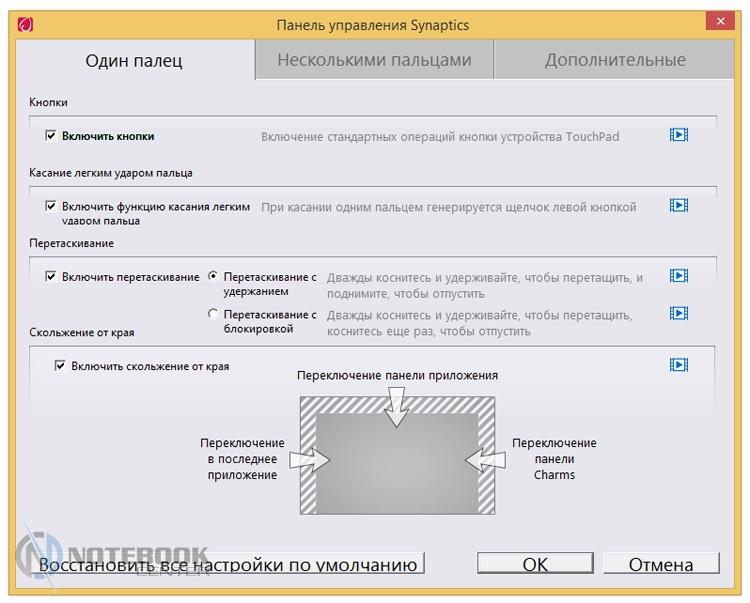Switch to the Несколькими пальцами tab
Viewport: 750px width, 603px height.
[x=375, y=60]
